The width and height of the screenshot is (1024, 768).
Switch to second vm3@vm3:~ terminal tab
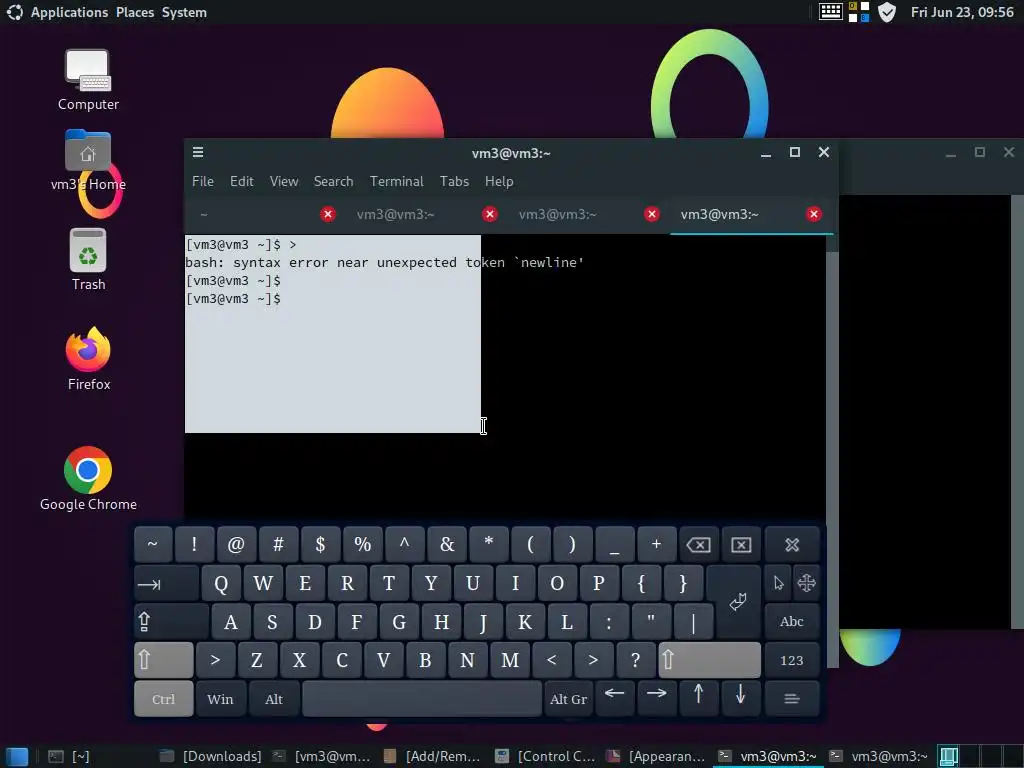coord(396,214)
